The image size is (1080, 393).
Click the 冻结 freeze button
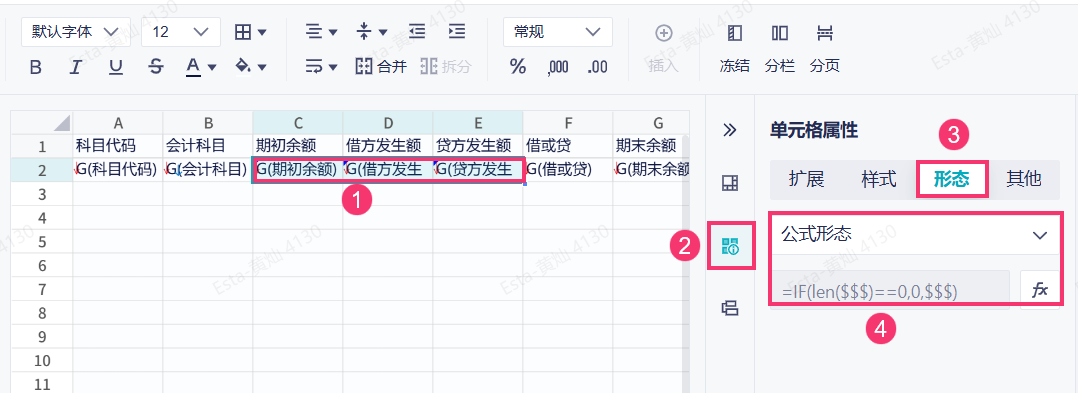[735, 49]
